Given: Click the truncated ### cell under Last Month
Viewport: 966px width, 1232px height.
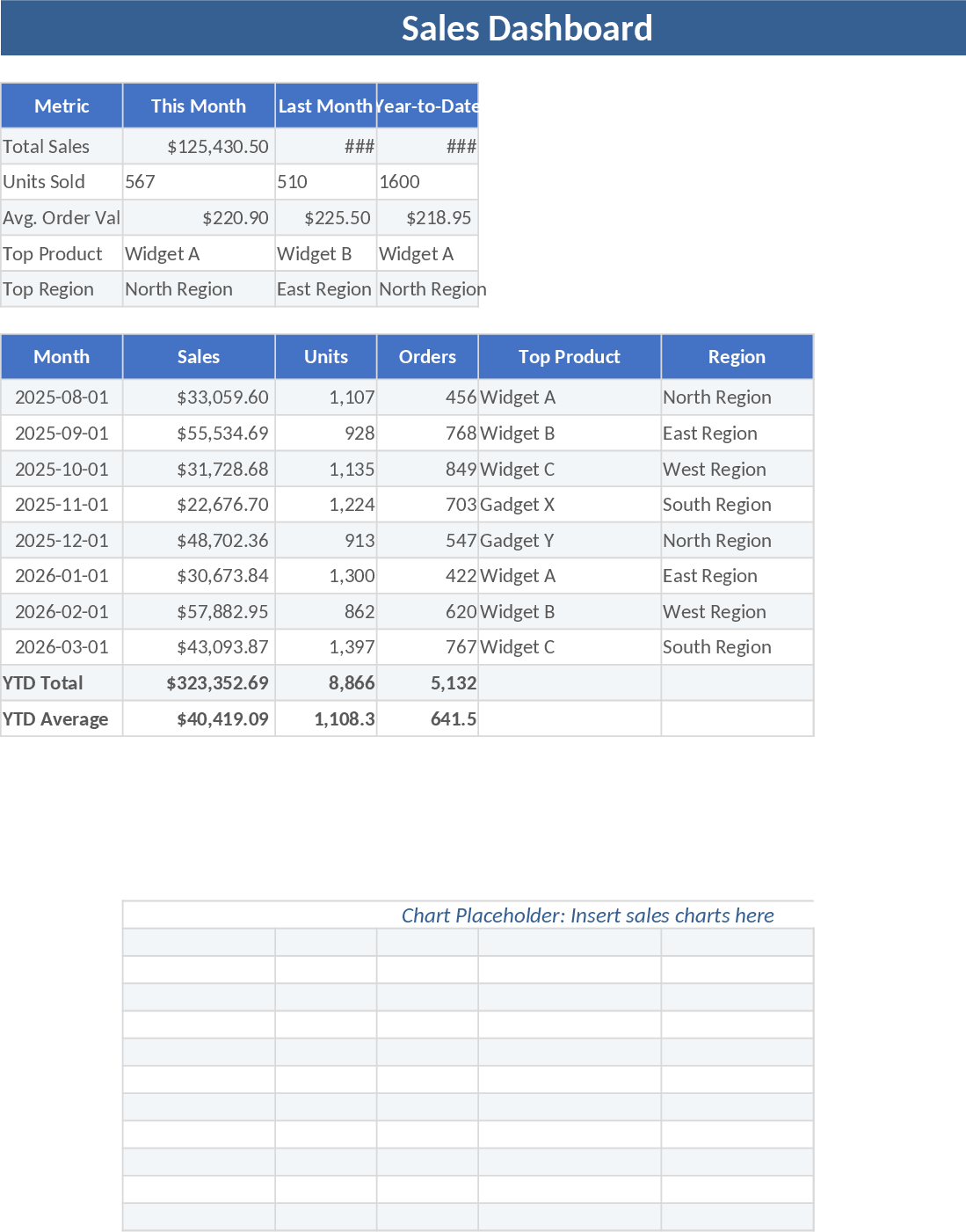Looking at the screenshot, I should (x=325, y=146).
